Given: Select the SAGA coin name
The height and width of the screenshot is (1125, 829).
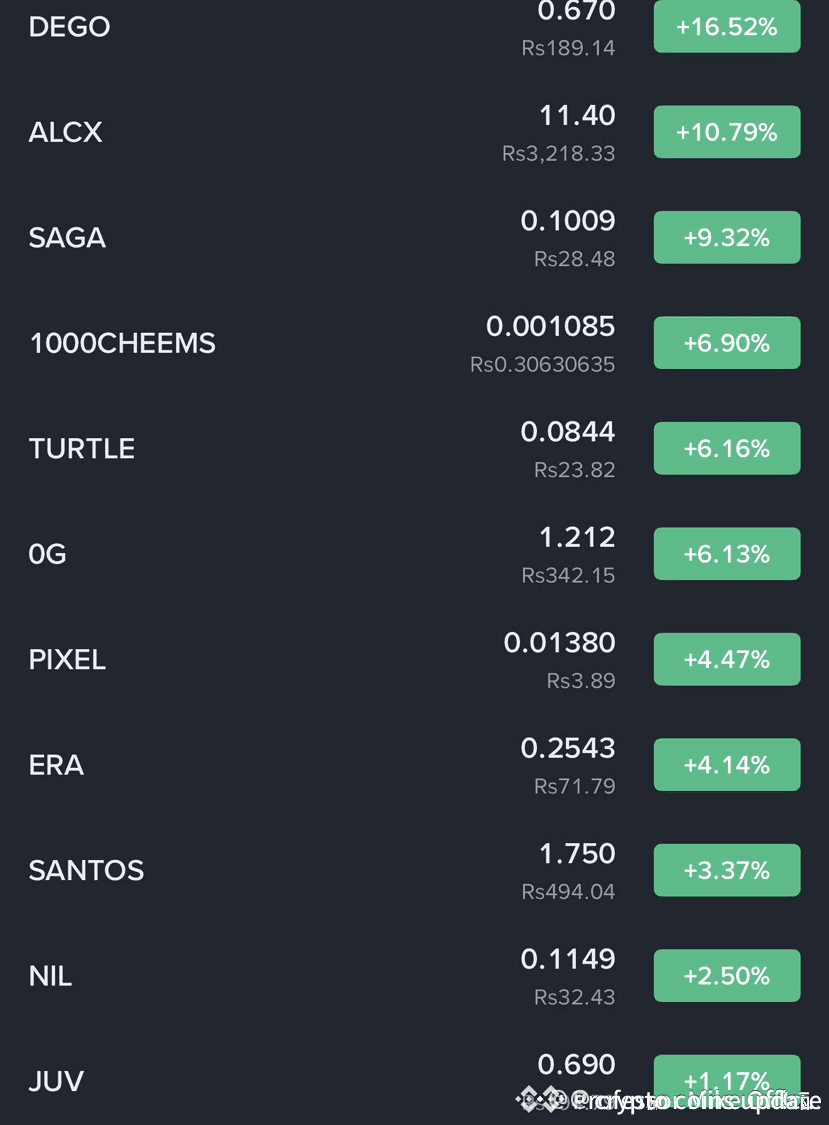Looking at the screenshot, I should coord(67,238).
